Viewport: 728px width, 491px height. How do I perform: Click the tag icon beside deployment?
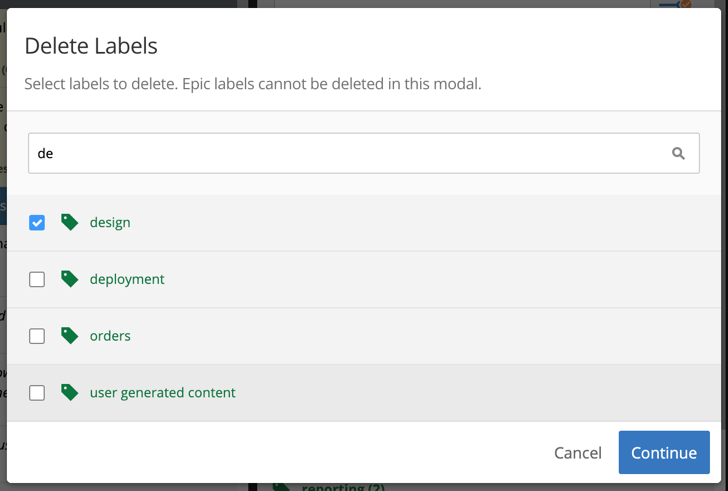tap(70, 279)
